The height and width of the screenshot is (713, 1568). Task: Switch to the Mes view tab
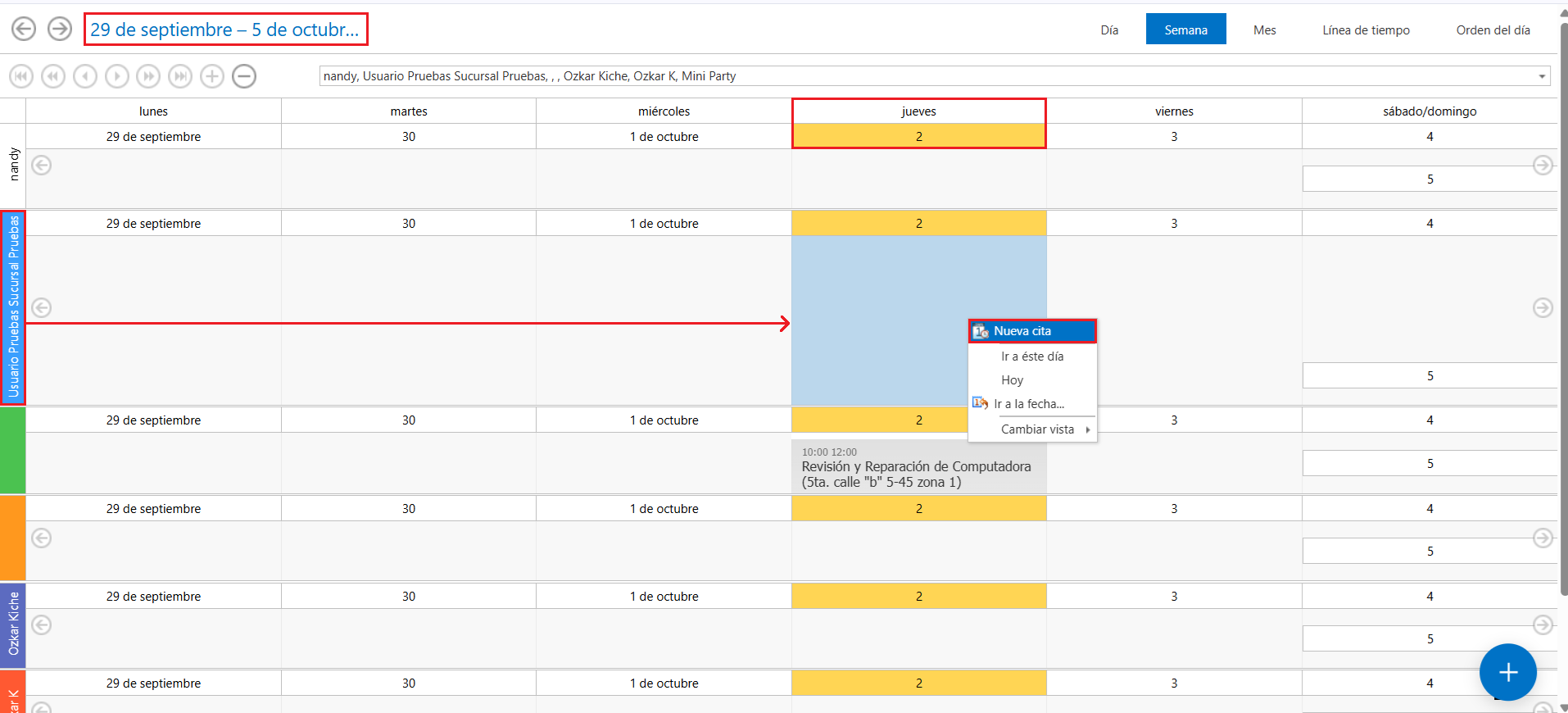point(1264,30)
